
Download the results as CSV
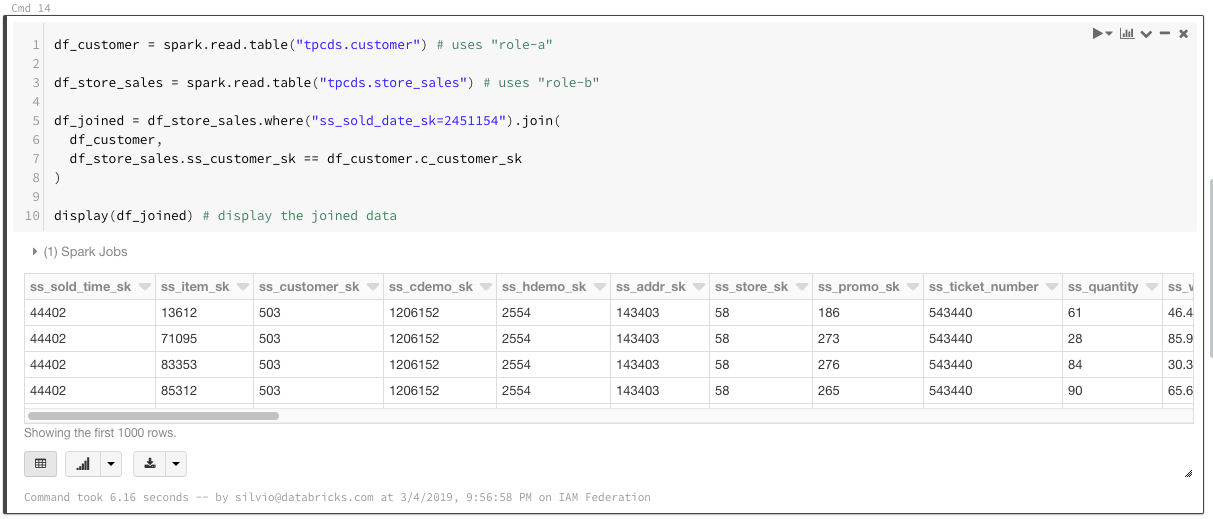[150, 464]
